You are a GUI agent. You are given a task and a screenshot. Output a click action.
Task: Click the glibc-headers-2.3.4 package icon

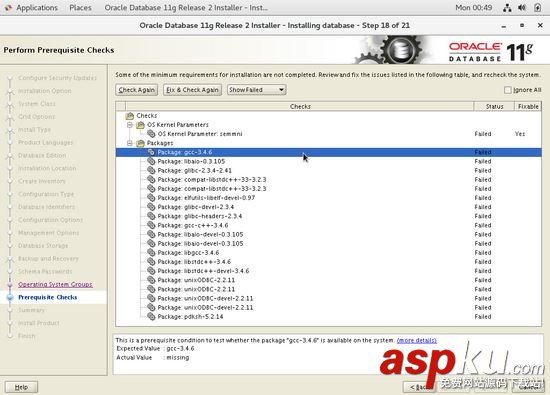pyautogui.click(x=151, y=216)
